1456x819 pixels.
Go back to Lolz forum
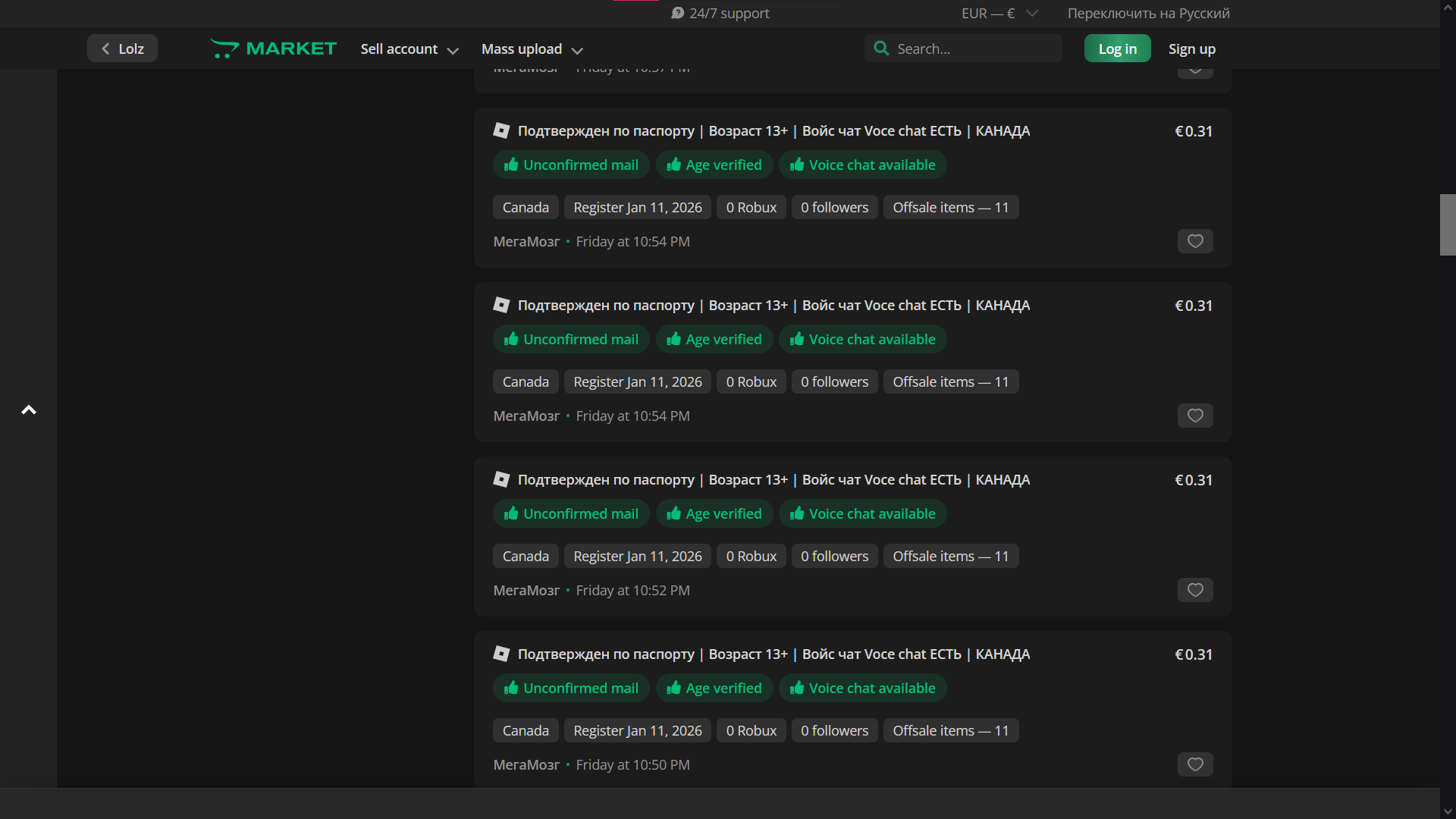122,49
